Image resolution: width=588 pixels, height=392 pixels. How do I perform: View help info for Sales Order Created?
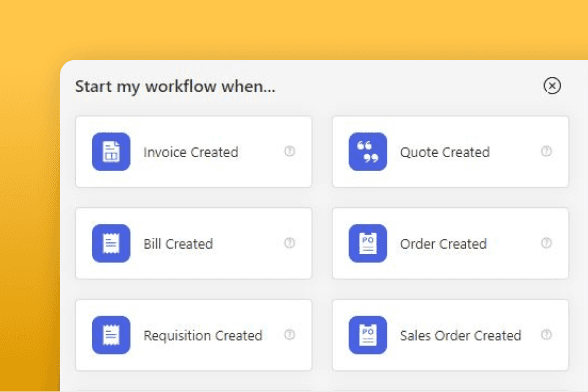[546, 334]
